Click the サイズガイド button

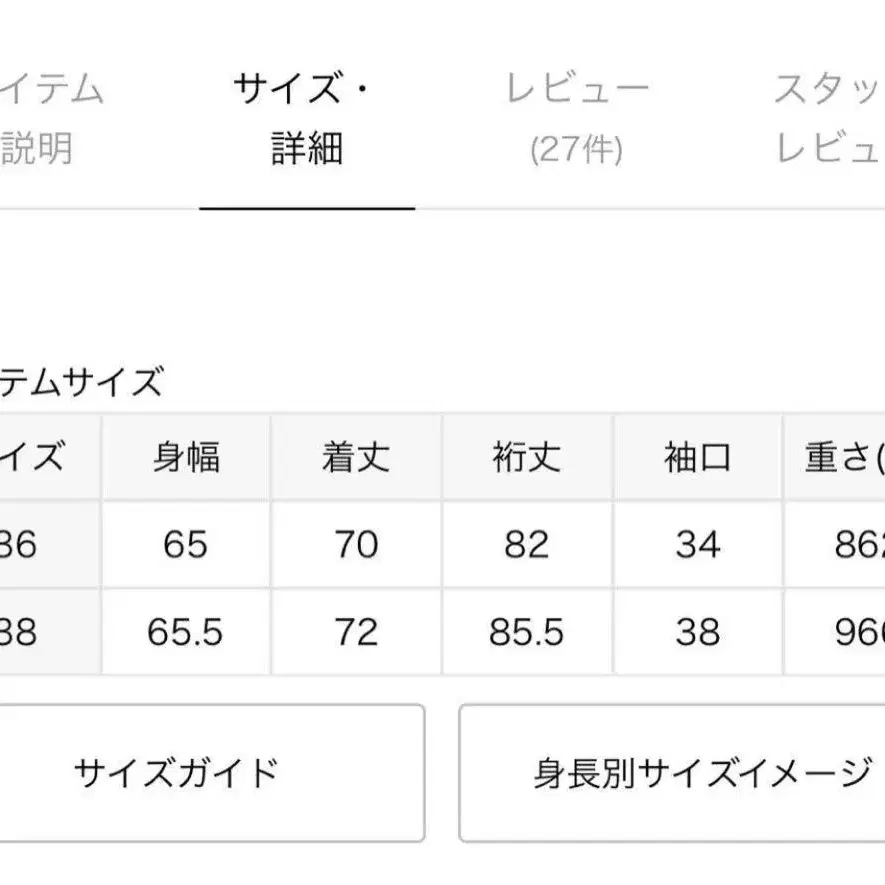click(x=176, y=773)
